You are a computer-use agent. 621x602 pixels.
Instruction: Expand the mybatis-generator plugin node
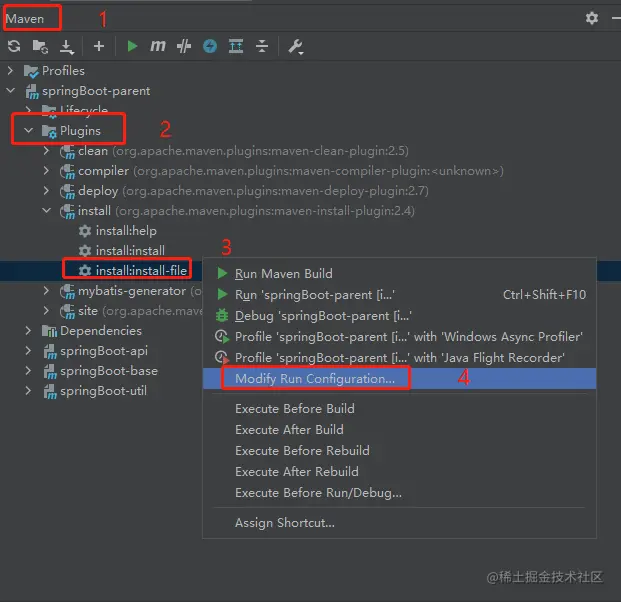click(46, 291)
